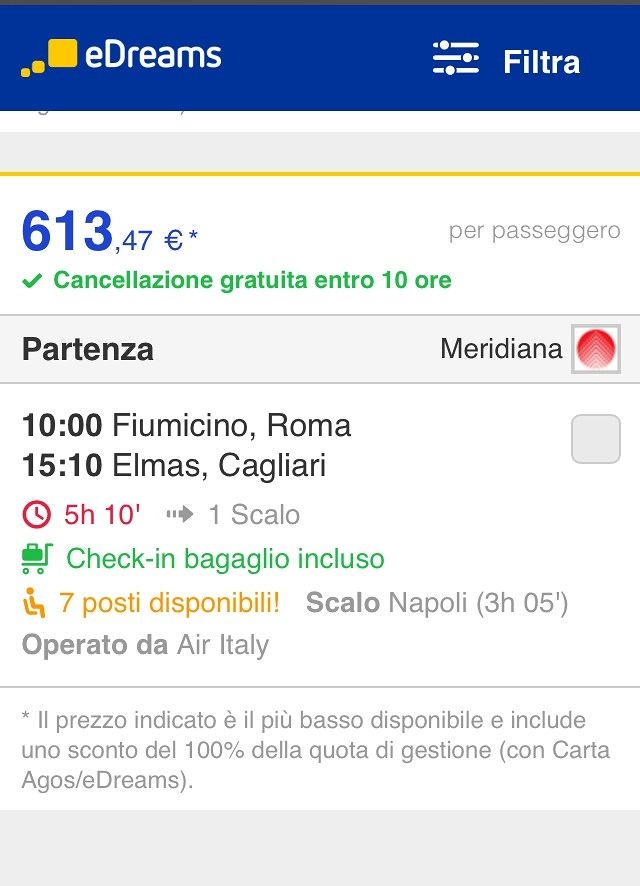Click the green baggage cart icon
The image size is (640, 886).
point(36,558)
